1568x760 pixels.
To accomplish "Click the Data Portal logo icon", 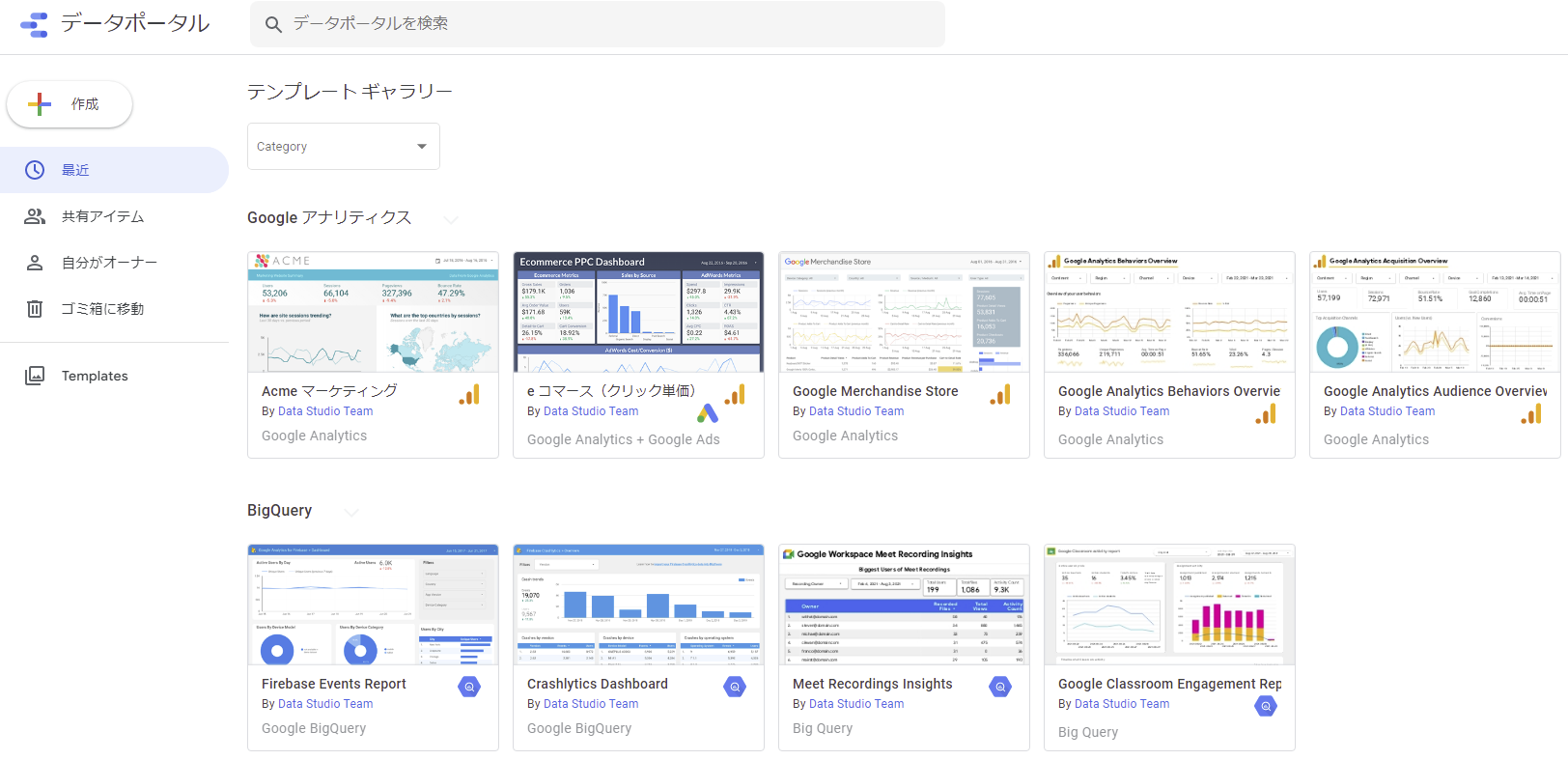I will tap(34, 25).
